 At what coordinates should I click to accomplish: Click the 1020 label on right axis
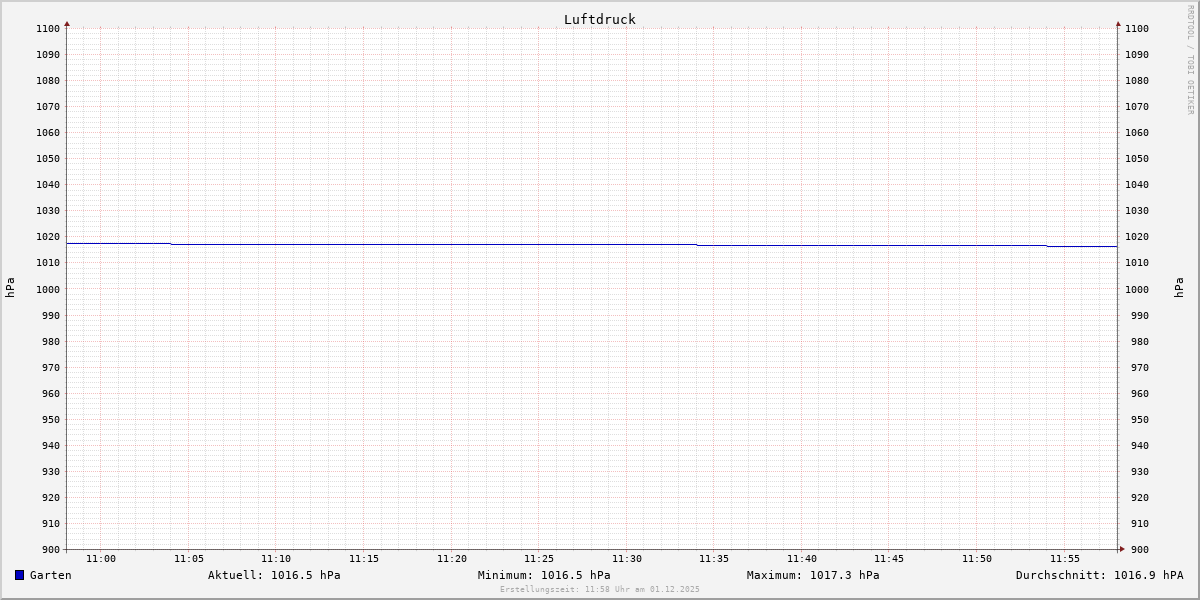point(1137,237)
